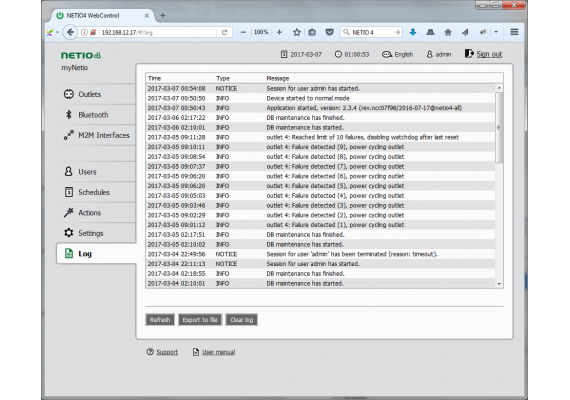Click the Pocket shield icon
570x400 pixels.
[329, 32]
